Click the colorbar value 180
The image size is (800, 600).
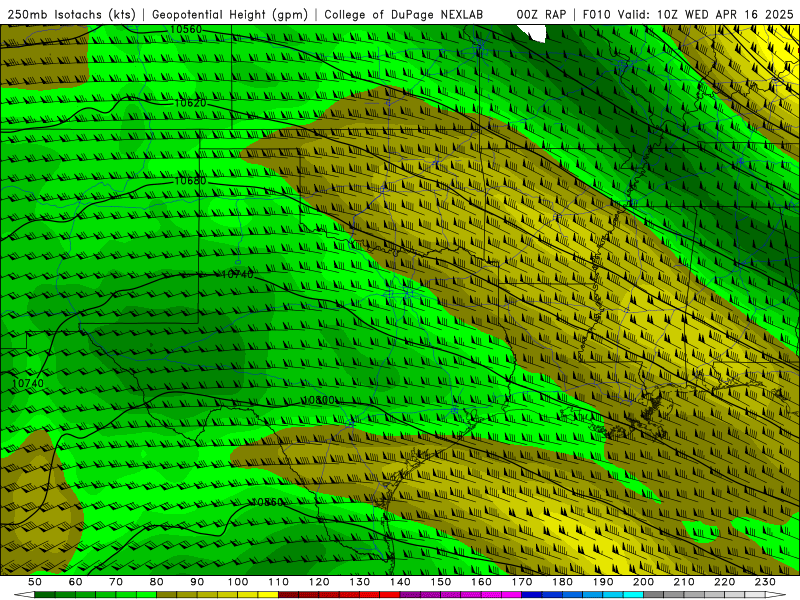(x=562, y=582)
